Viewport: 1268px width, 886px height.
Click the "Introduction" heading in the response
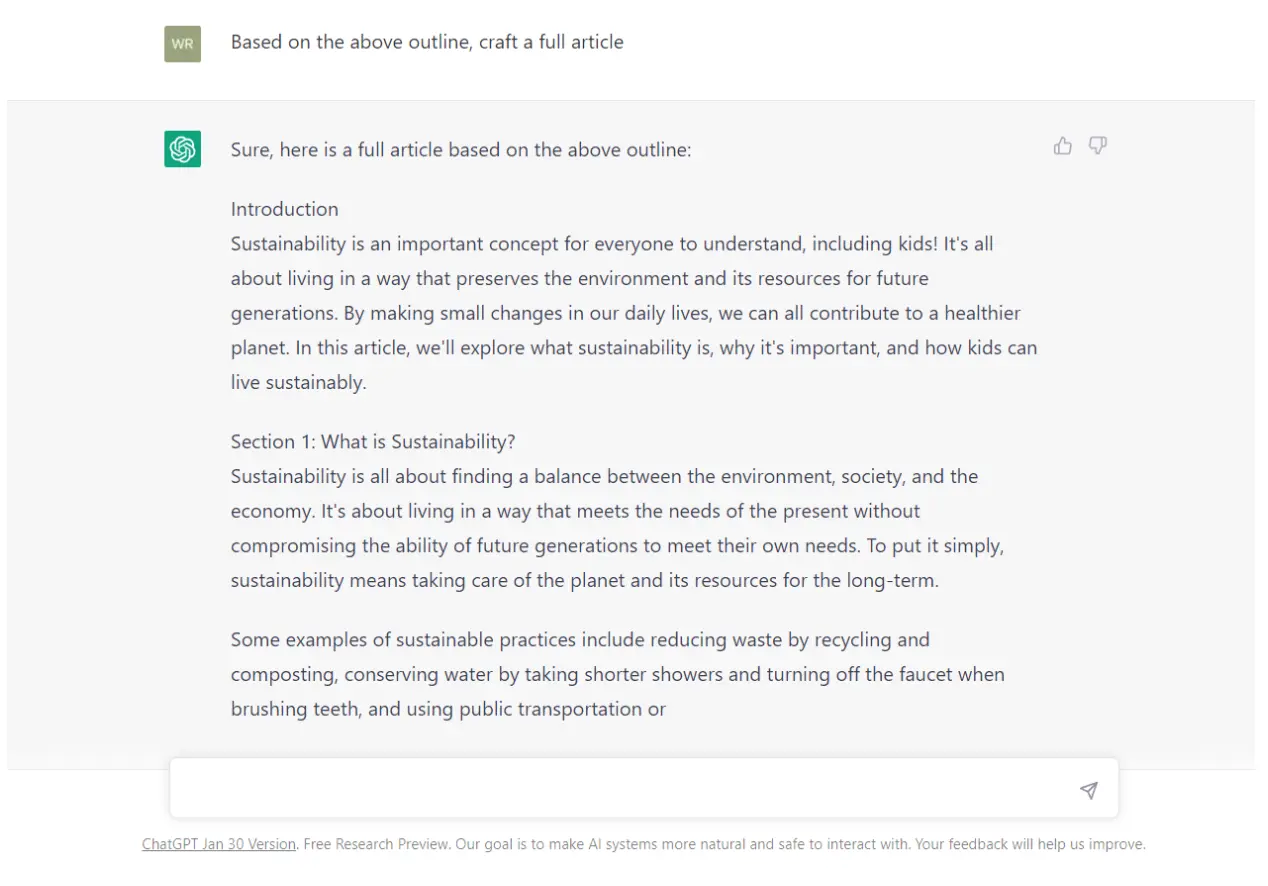point(284,209)
